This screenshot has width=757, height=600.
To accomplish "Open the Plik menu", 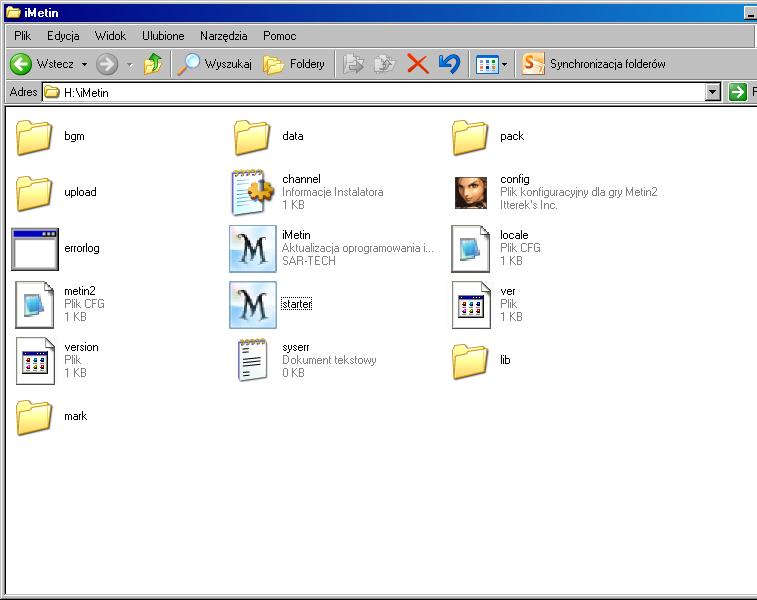I will coord(22,36).
